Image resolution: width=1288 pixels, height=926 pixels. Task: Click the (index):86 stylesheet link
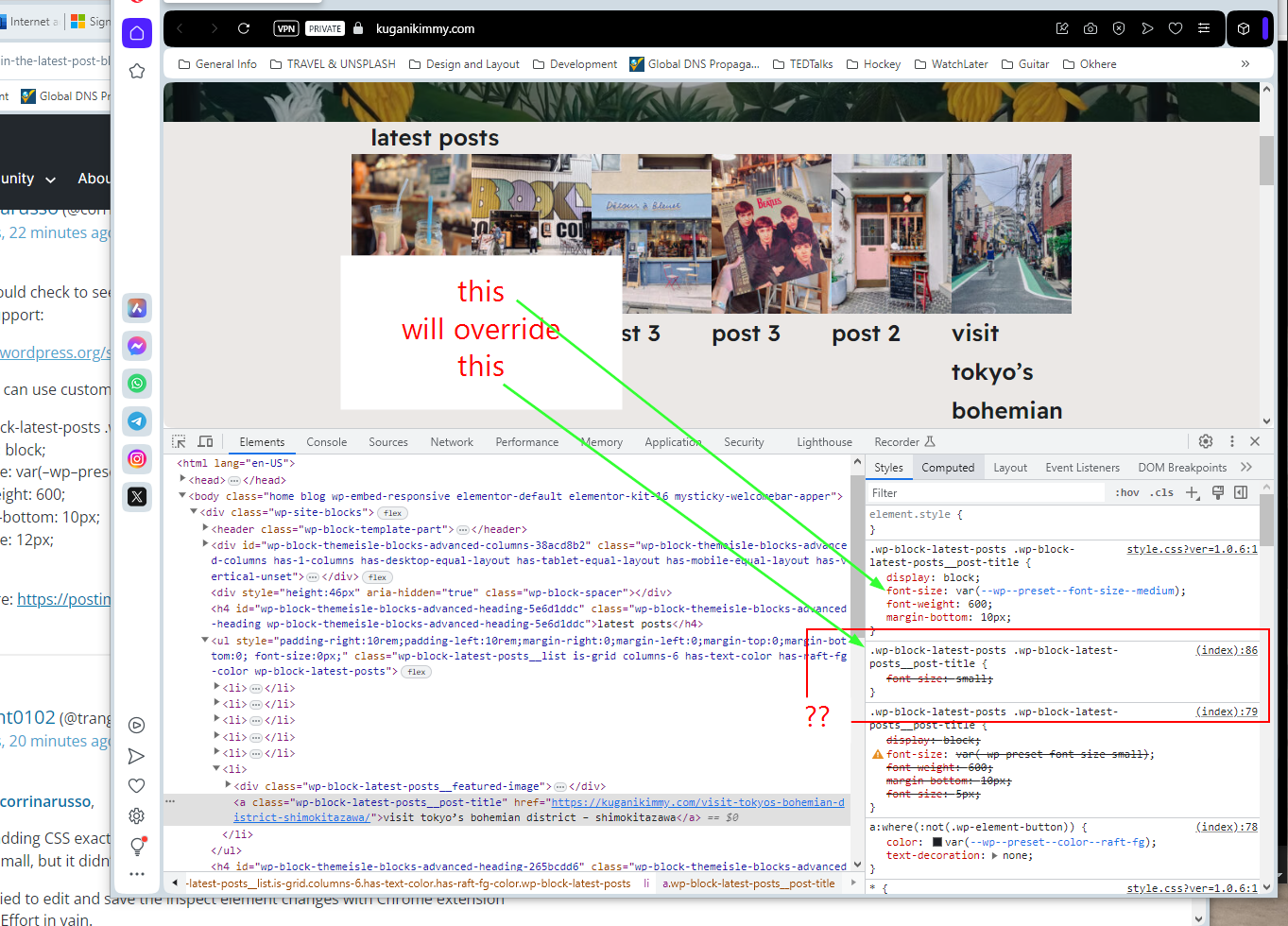pos(1226,650)
